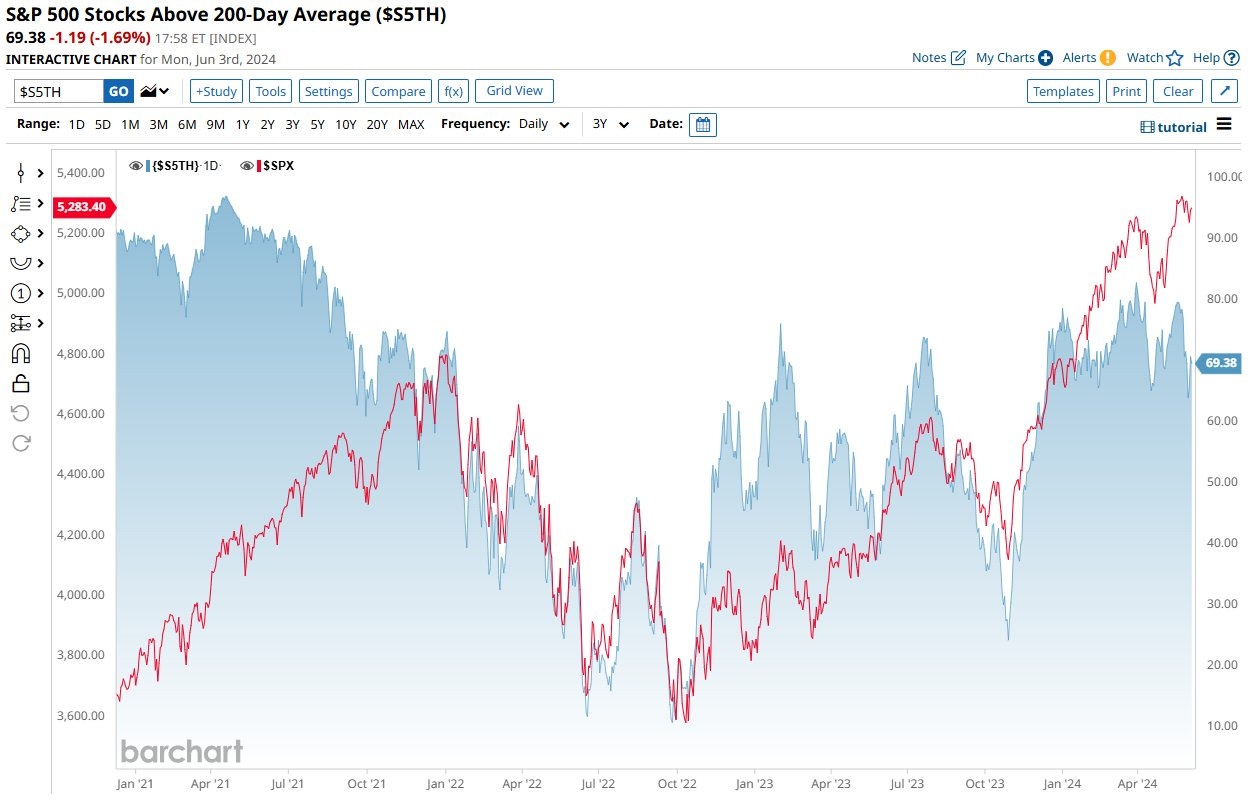The image size is (1254, 808).
Task: Open the Frequency Daily dropdown
Action: [x=544, y=125]
